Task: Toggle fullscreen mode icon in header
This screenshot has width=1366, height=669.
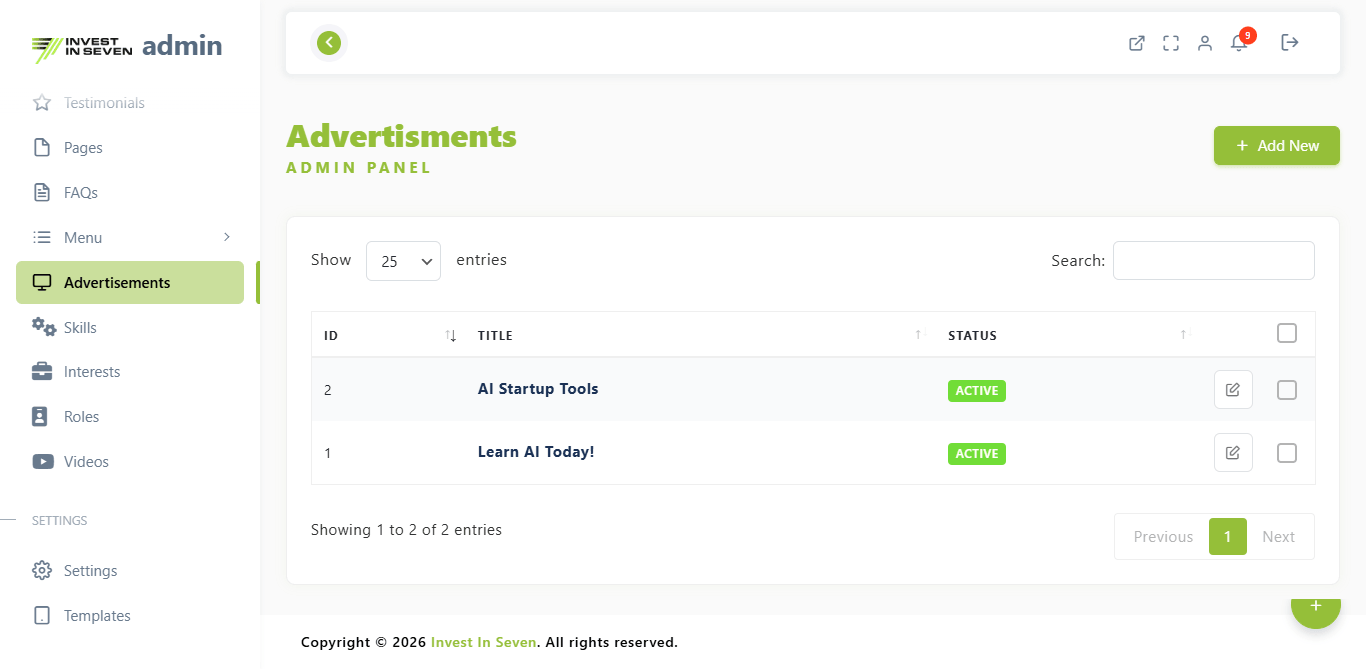Action: click(x=1170, y=43)
